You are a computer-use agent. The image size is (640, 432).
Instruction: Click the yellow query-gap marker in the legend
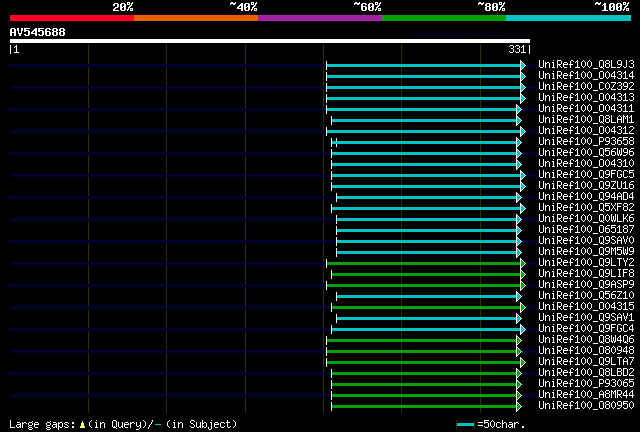pyautogui.click(x=82, y=425)
